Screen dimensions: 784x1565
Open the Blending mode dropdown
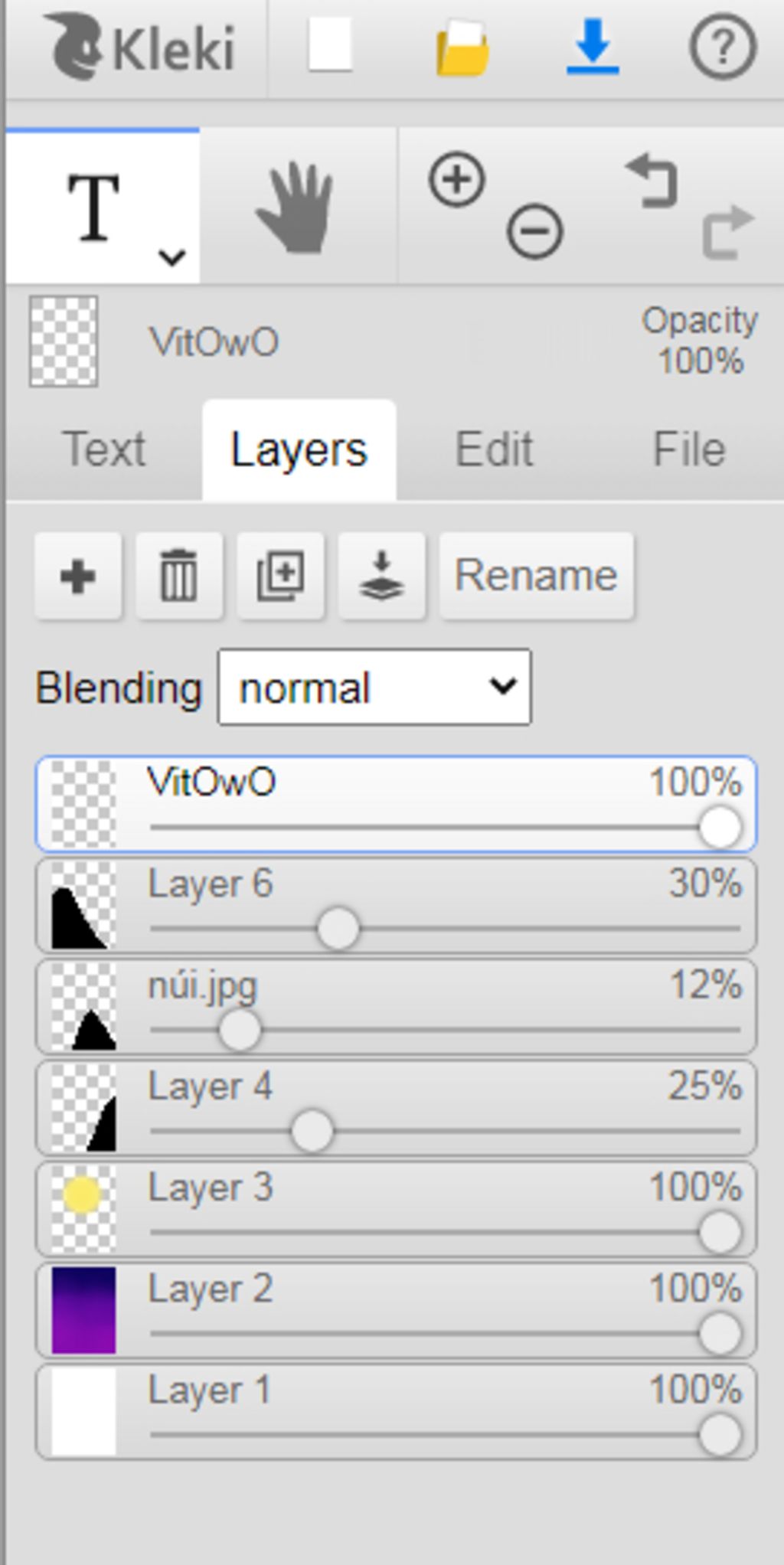[374, 688]
